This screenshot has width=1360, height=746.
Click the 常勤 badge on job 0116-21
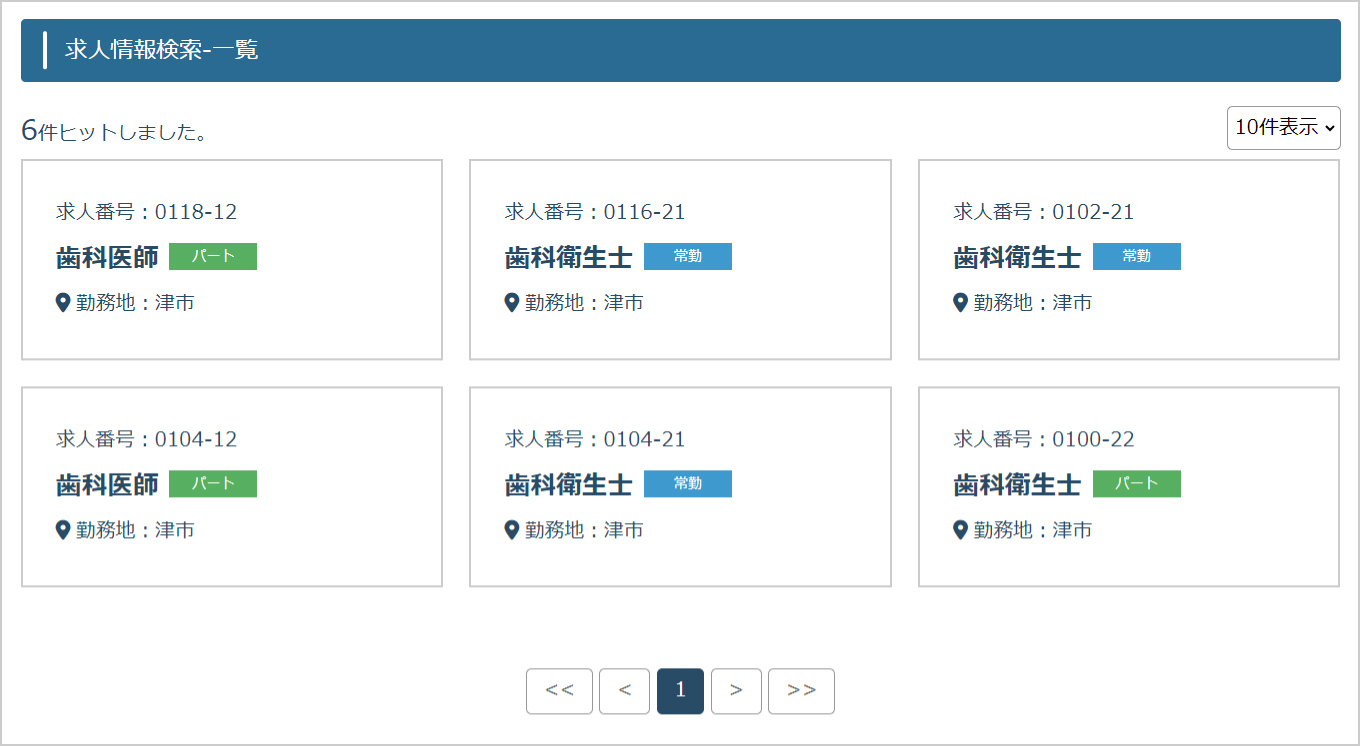[687, 257]
